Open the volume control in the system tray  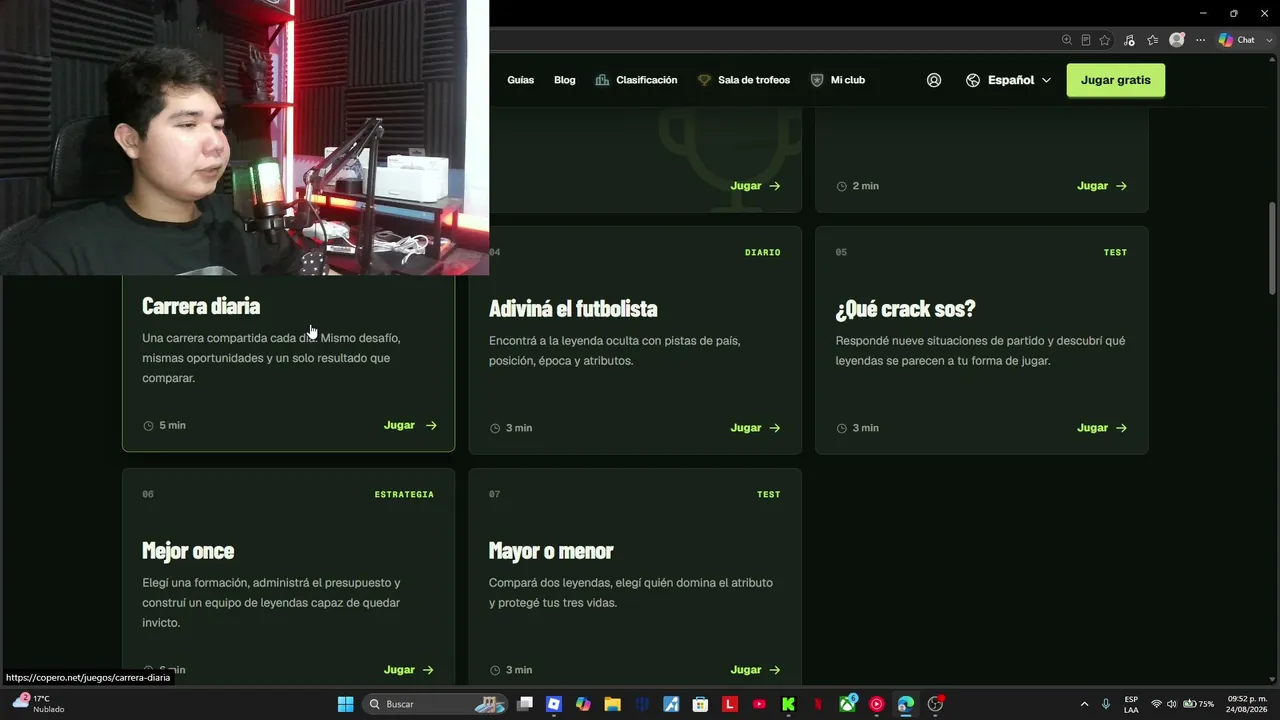[1172, 704]
